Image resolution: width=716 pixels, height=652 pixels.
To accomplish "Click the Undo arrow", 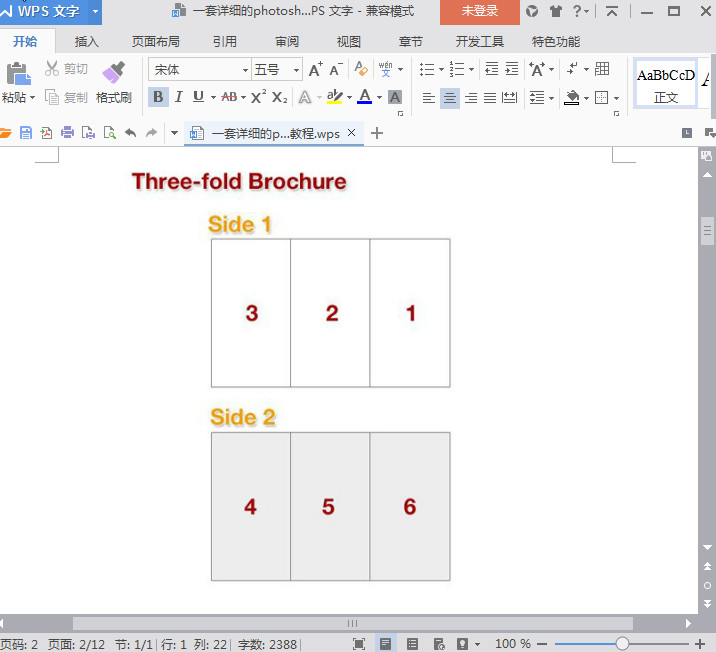I will (131, 133).
